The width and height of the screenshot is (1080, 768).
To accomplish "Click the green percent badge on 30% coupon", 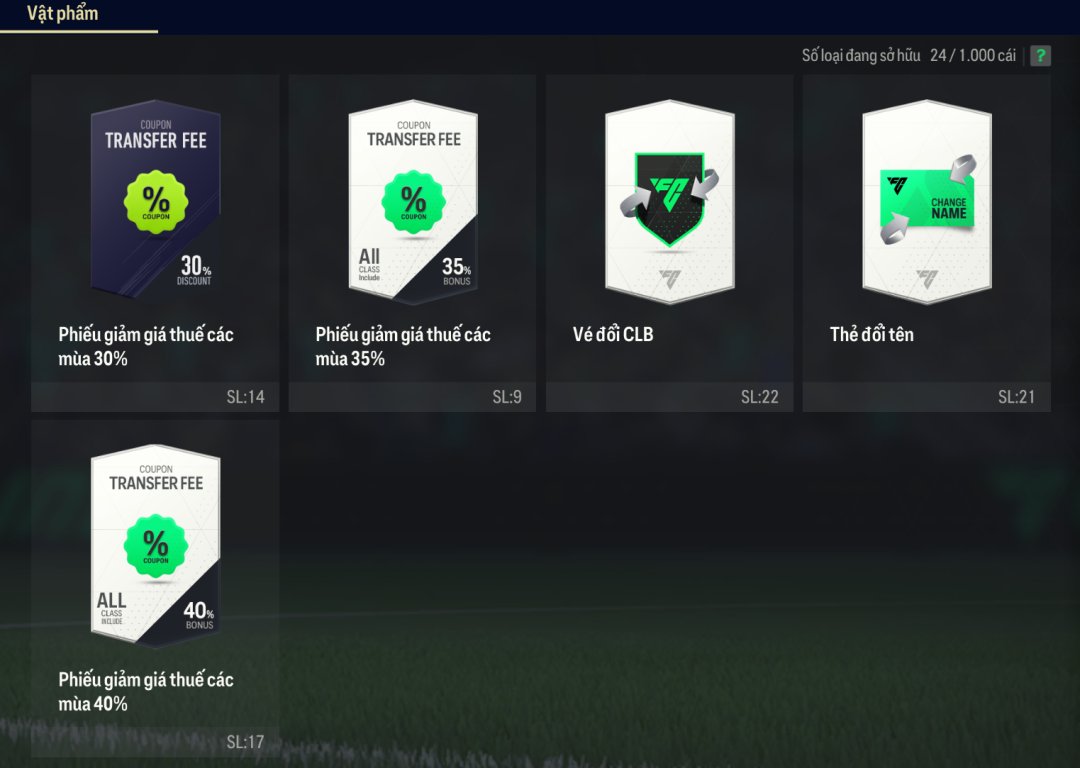I will [156, 202].
